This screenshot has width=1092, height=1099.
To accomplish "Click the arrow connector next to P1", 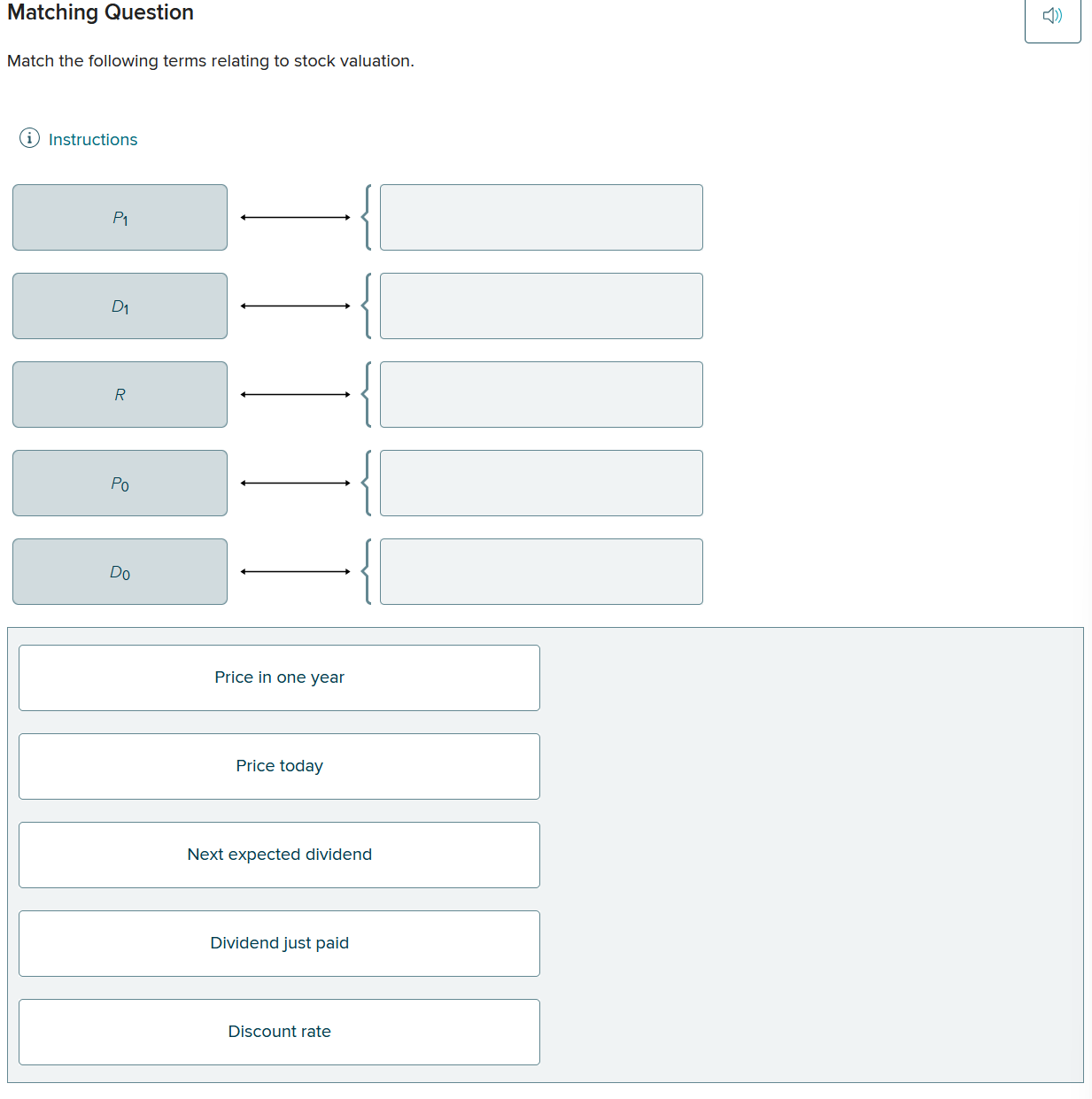I will tap(295, 217).
